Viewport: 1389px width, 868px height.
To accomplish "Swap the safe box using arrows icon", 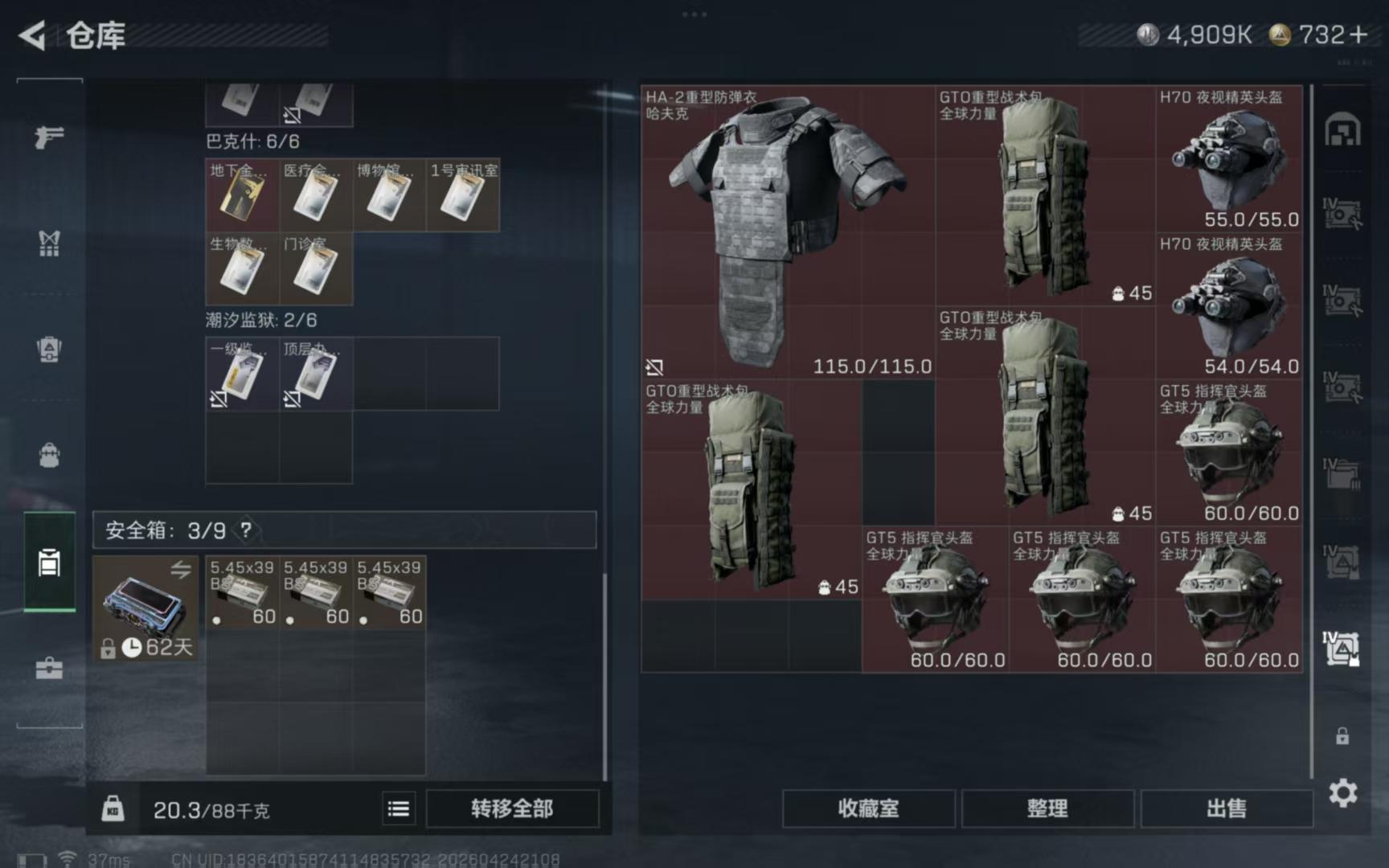I will (x=181, y=570).
